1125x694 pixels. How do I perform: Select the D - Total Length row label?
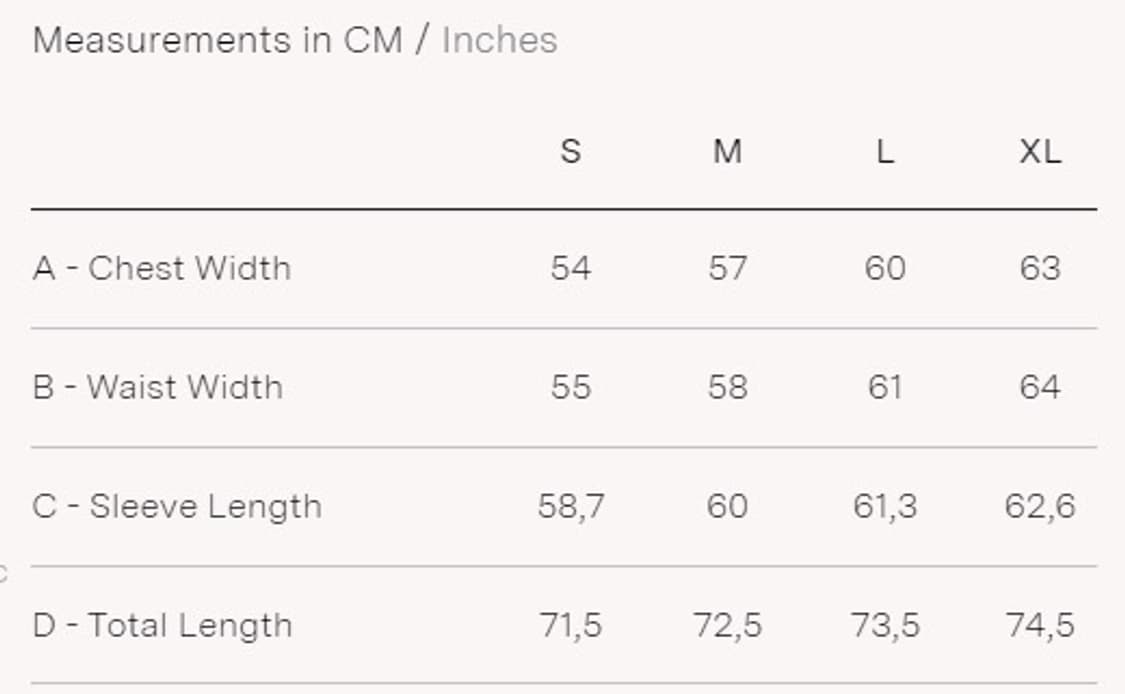click(163, 626)
